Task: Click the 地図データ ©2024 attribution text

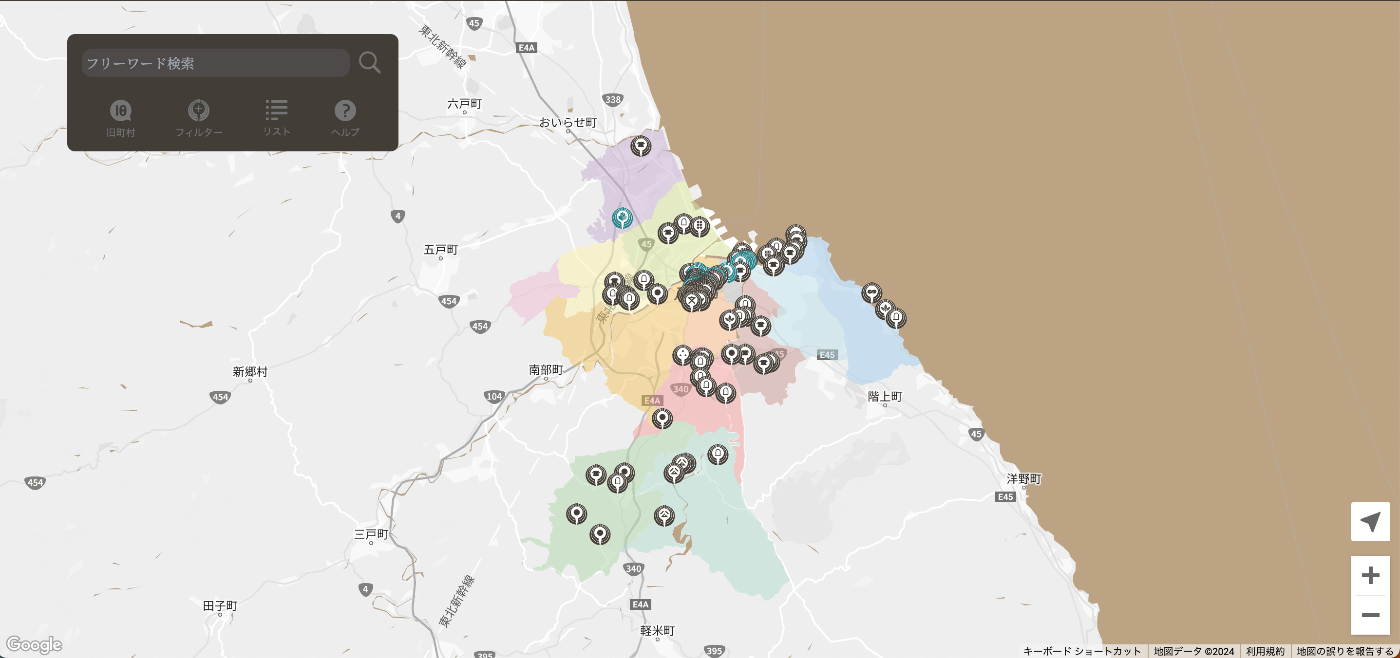Action: 1194,651
